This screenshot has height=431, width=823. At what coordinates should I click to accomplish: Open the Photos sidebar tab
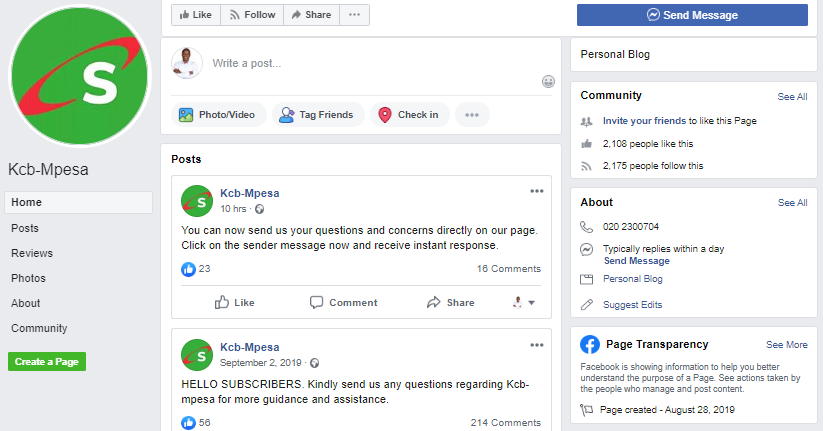[x=28, y=278]
